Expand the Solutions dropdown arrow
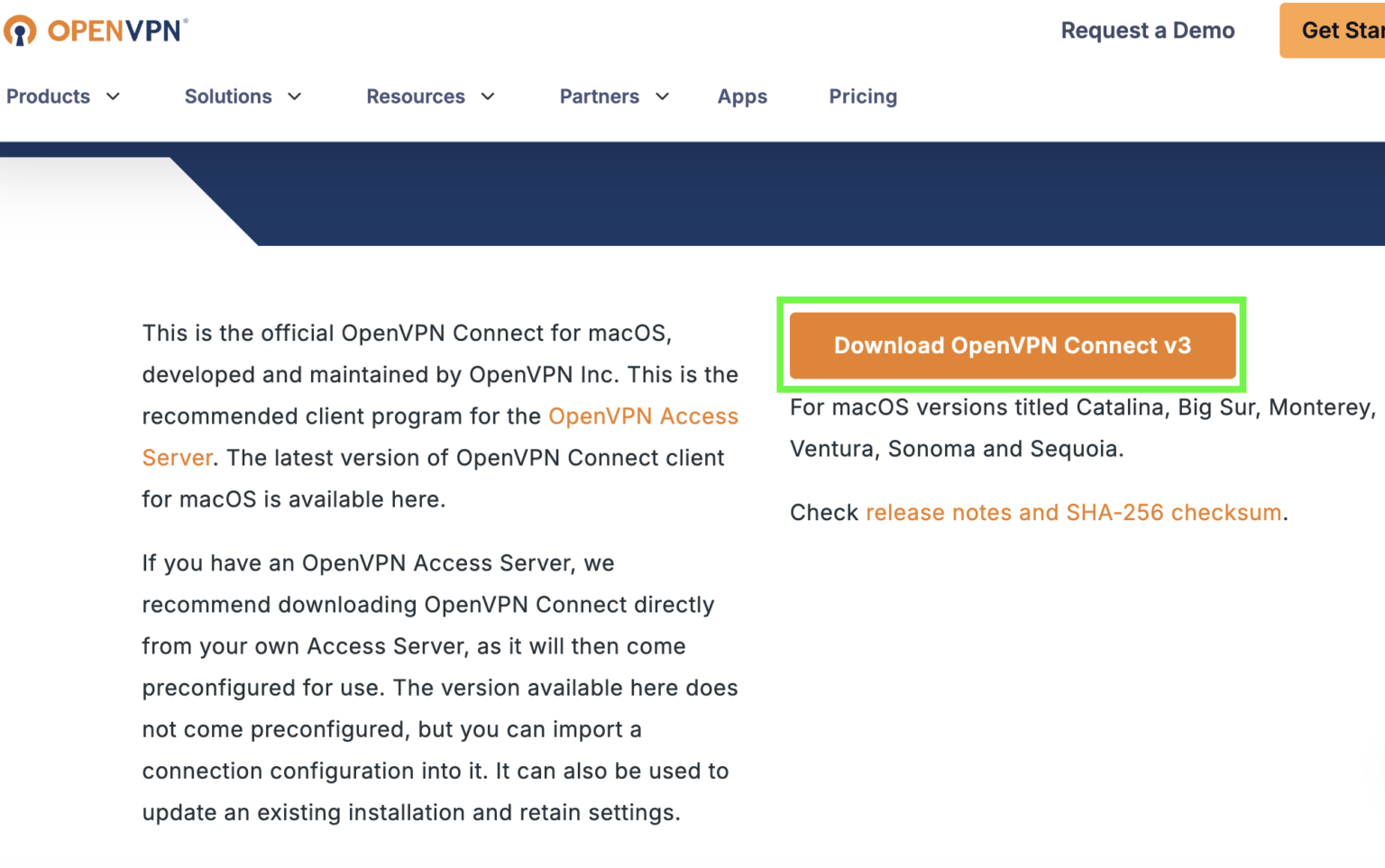The height and width of the screenshot is (868, 1385). point(295,96)
